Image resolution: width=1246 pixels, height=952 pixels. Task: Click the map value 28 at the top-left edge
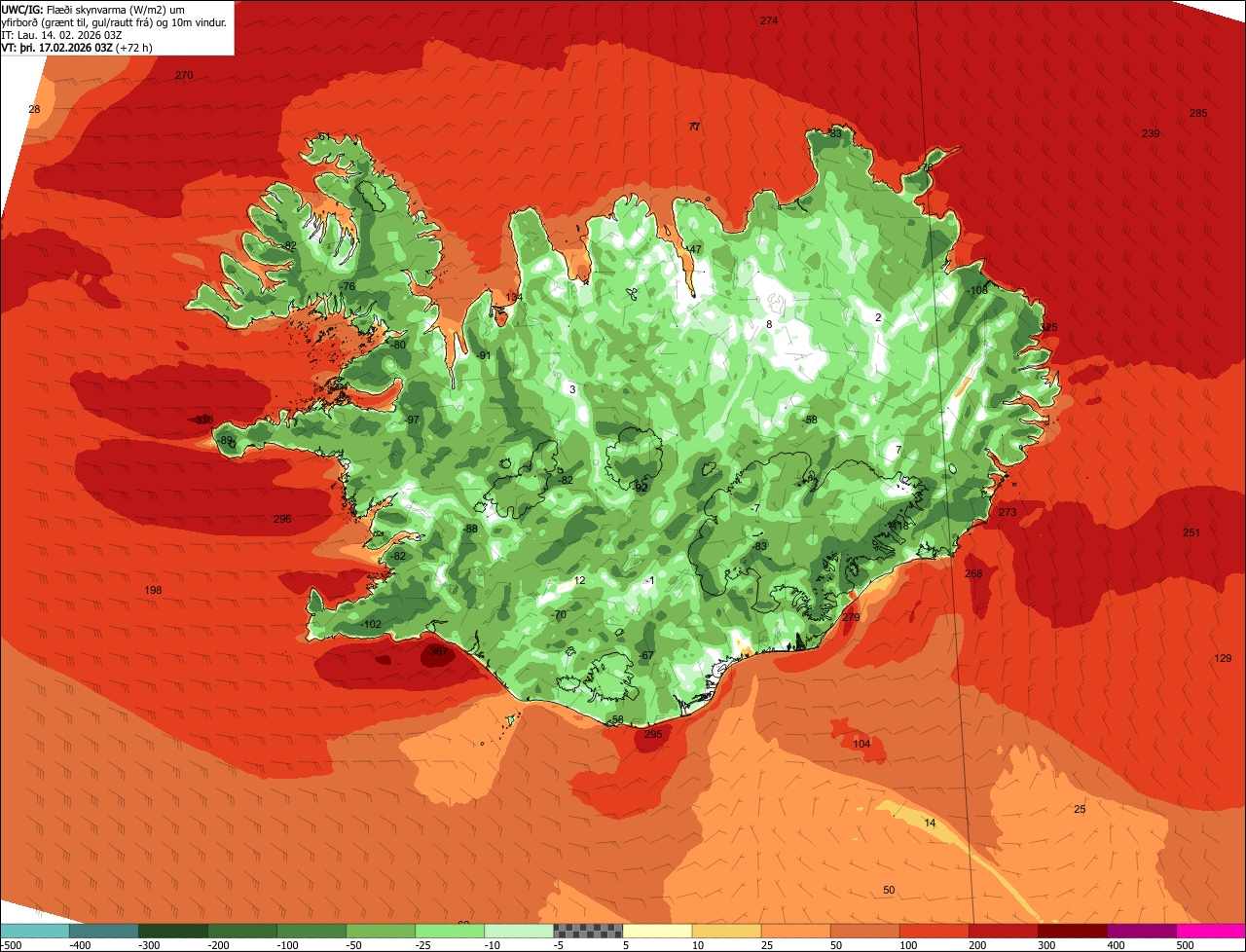pyautogui.click(x=35, y=109)
